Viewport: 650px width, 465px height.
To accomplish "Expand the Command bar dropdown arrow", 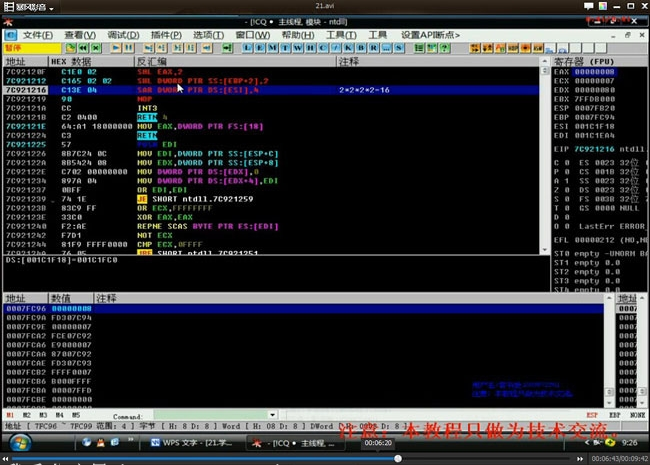I will (x=272, y=415).
